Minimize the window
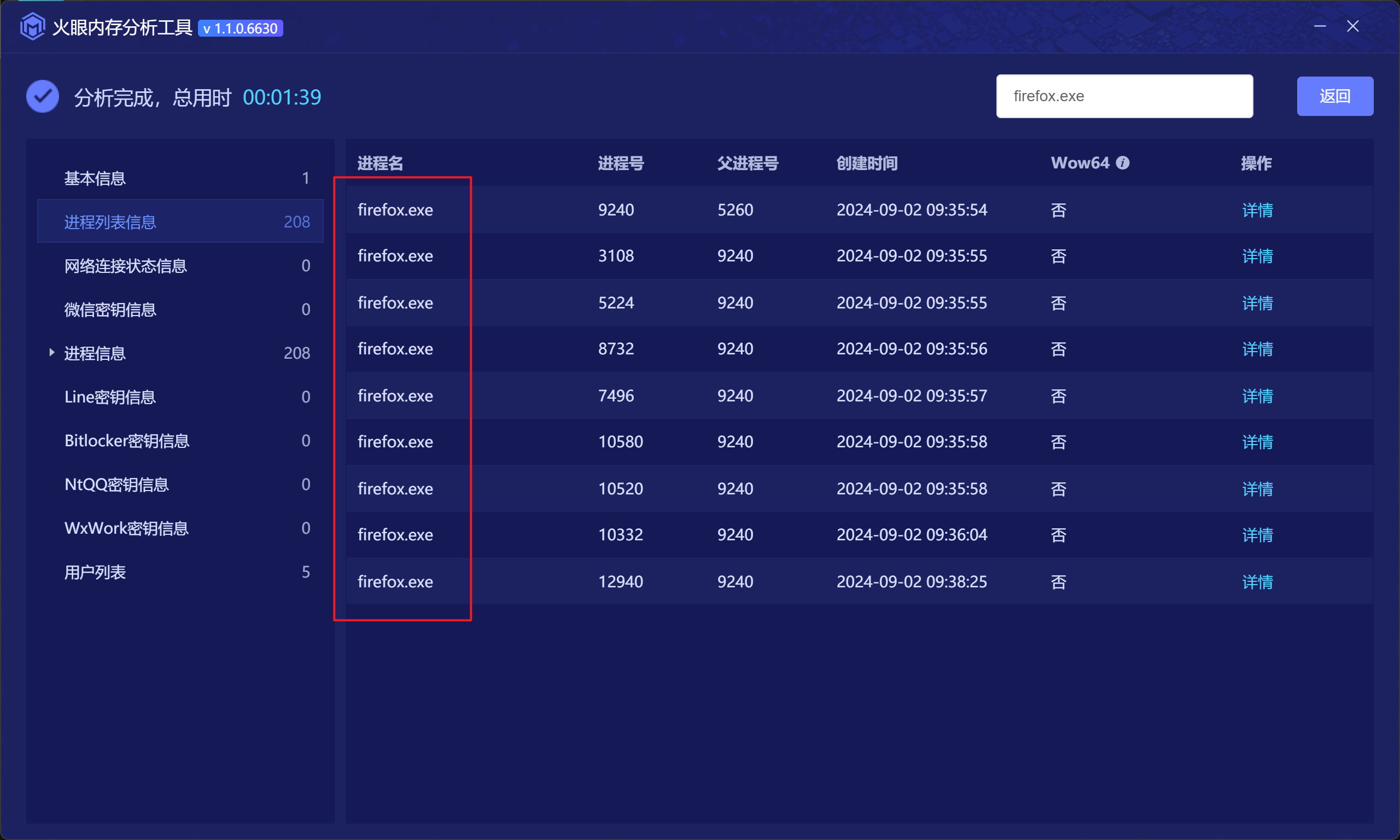This screenshot has height=840, width=1400. [x=1319, y=27]
